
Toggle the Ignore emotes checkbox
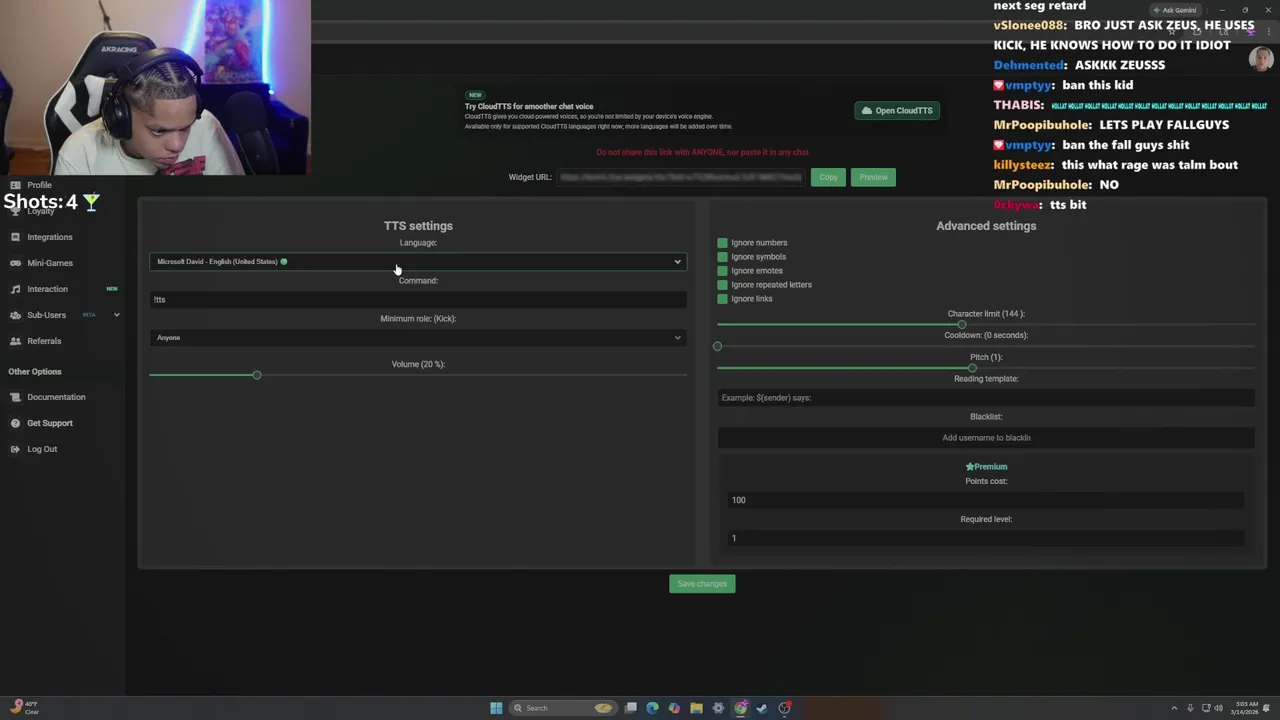tap(722, 271)
